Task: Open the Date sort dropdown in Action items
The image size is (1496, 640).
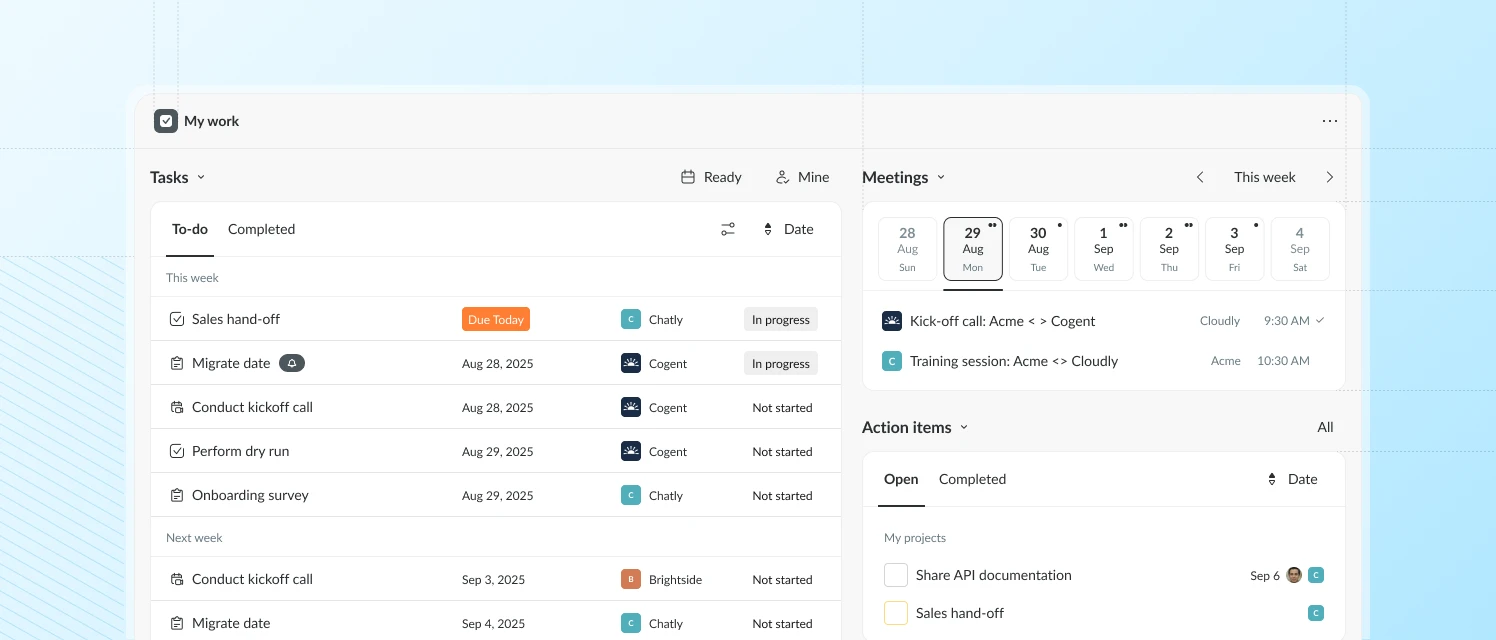Action: point(1292,479)
